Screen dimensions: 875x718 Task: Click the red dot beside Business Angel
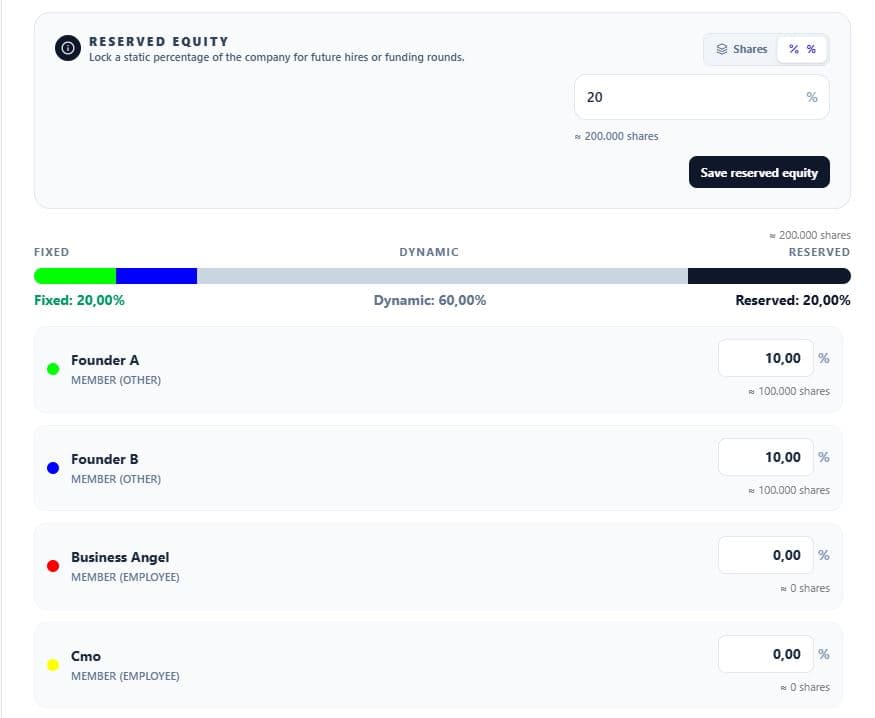tap(53, 566)
